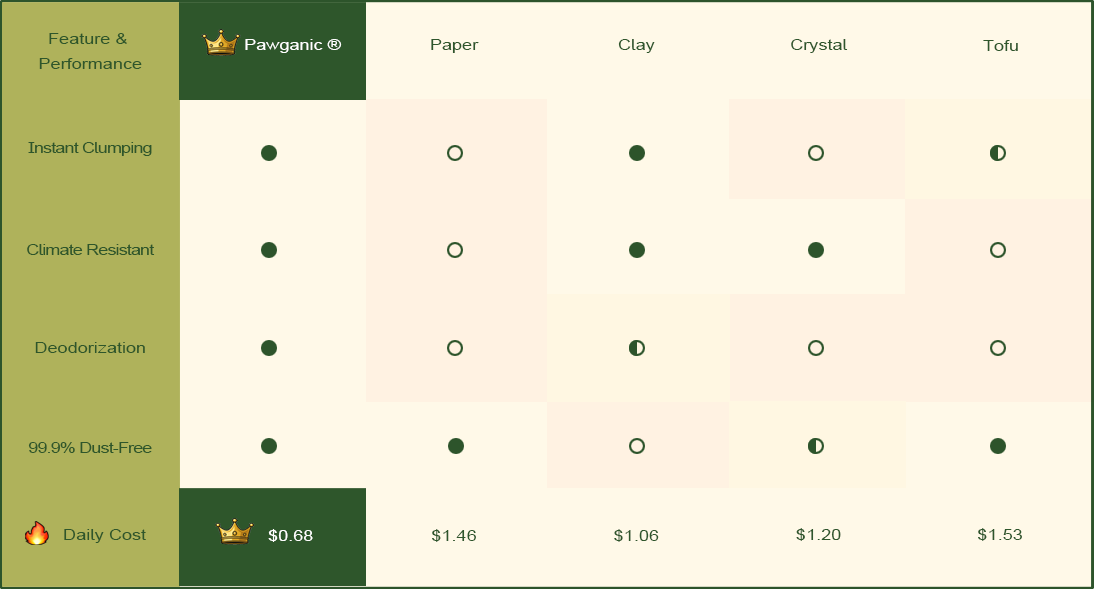Click the 99.9% Dust-Free row label
Screen dimensions: 1094x589
coord(90,447)
